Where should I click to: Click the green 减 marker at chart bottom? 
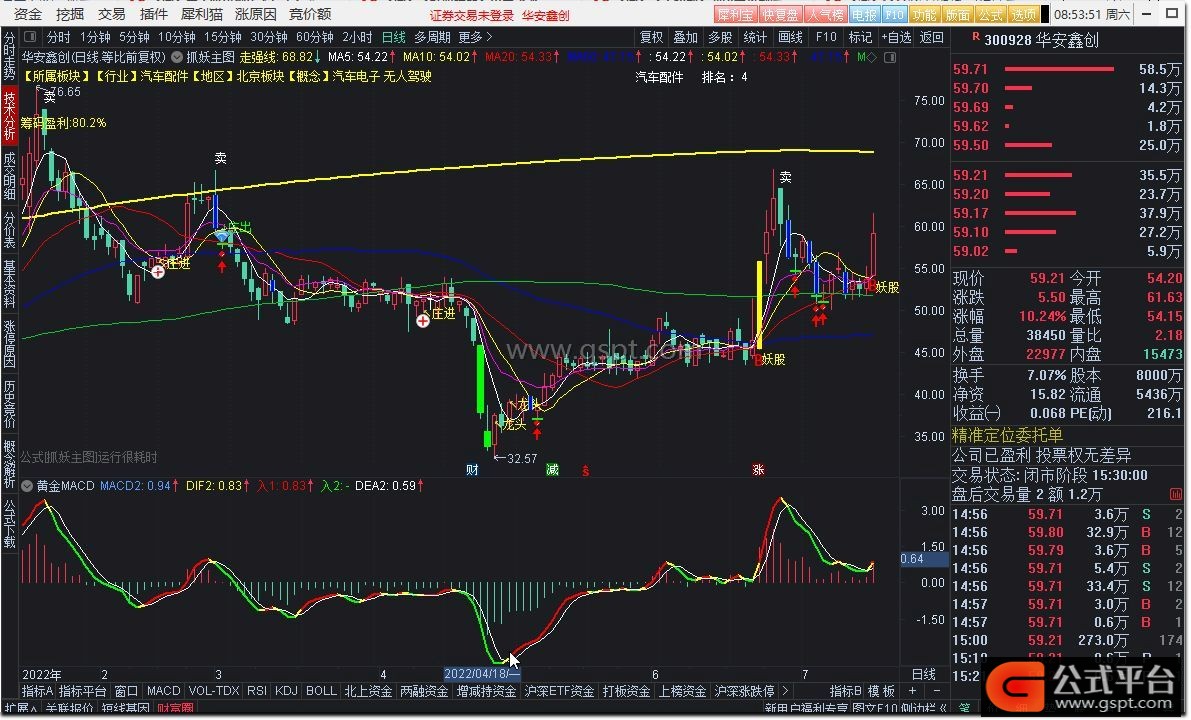point(552,469)
